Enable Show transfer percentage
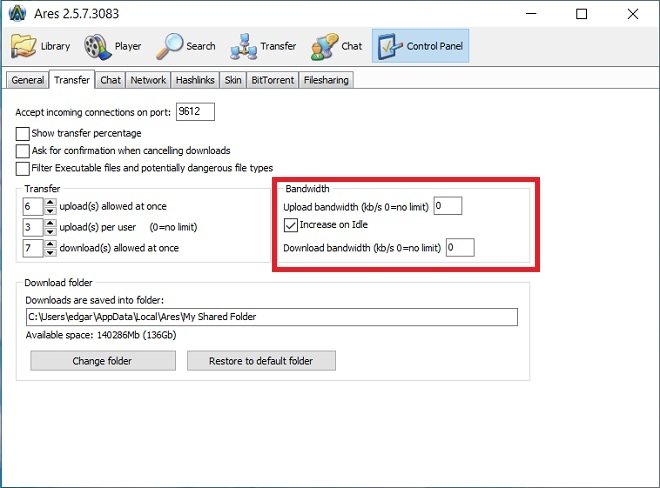The image size is (660, 488). click(22, 134)
